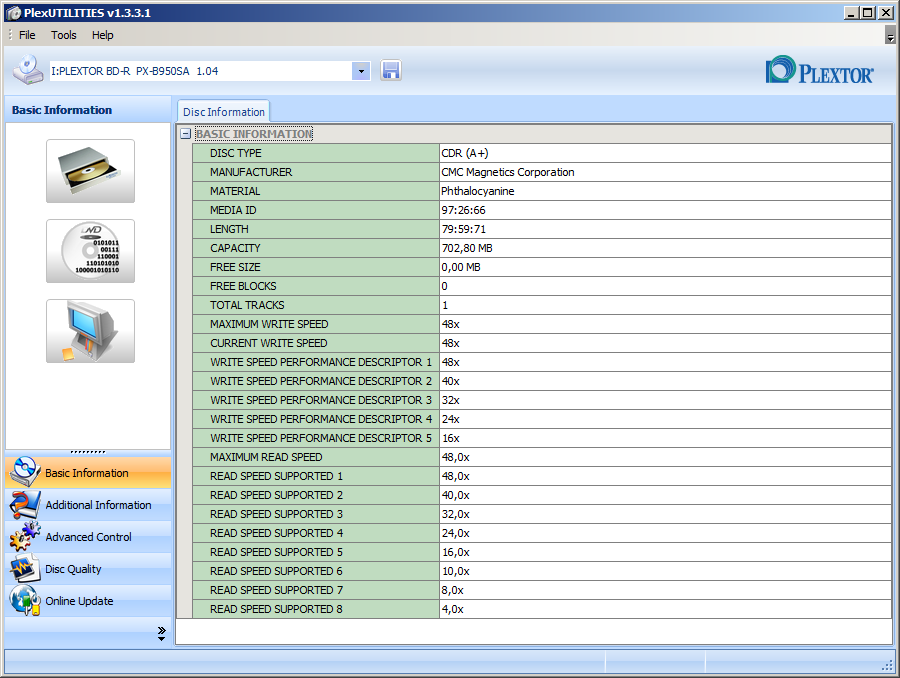This screenshot has height=678, width=900.
Task: Select WRITE SPEED PERFORMANCE DESCRIPTOR 5 label
Action: 321,438
